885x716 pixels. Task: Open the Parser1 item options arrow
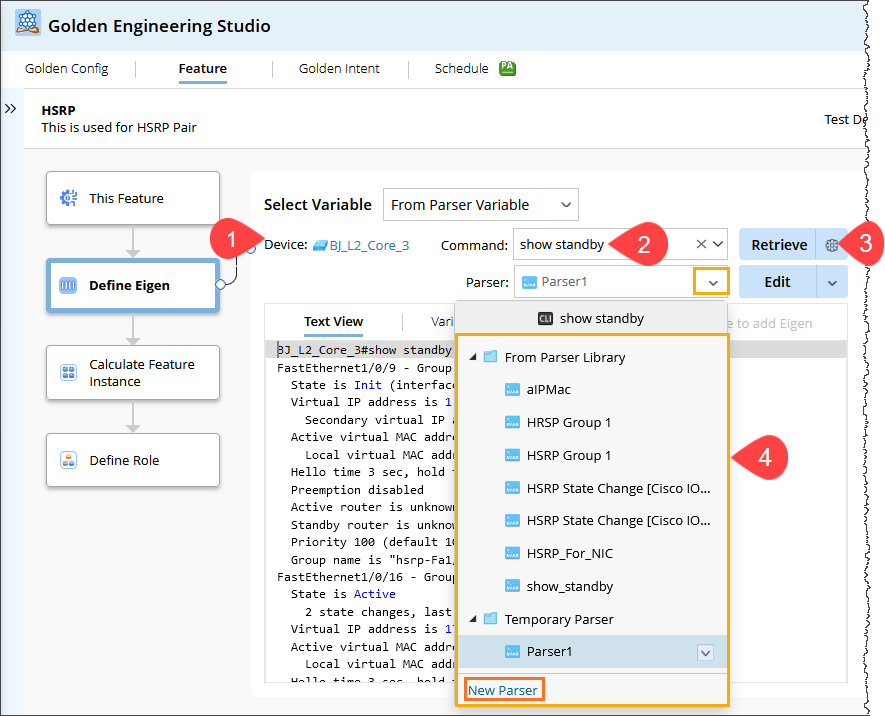[705, 653]
